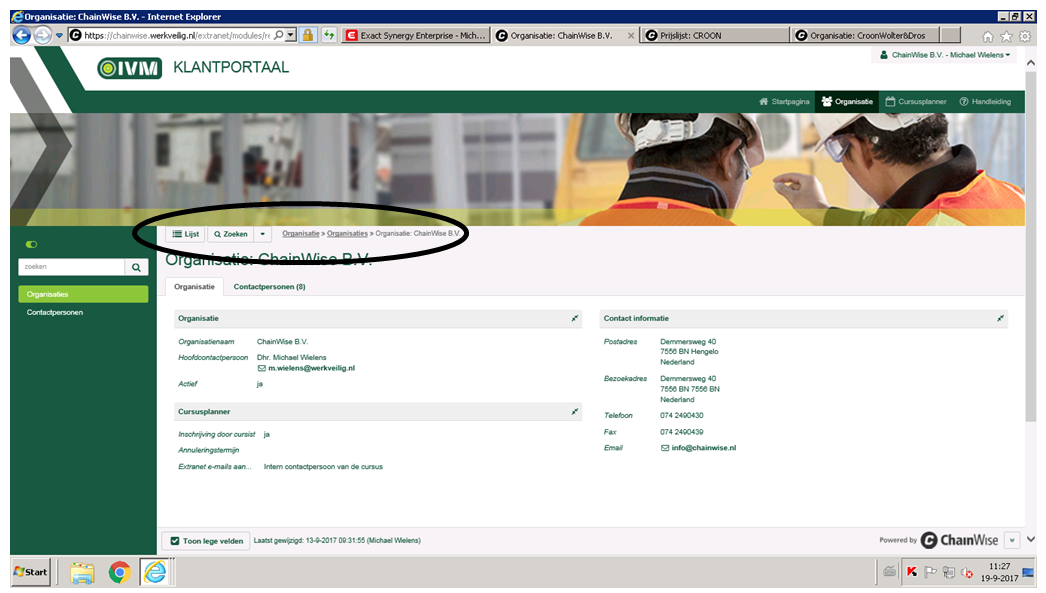1046x593 pixels.
Task: Switch to Organisatie: CroonWolter&Dros tab
Action: point(865,35)
